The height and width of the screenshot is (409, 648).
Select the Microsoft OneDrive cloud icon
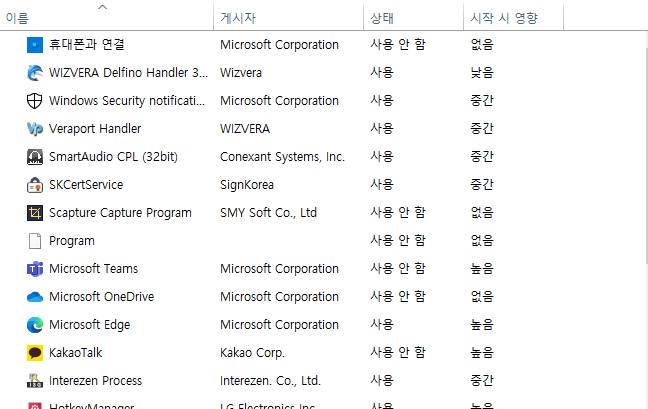click(35, 297)
